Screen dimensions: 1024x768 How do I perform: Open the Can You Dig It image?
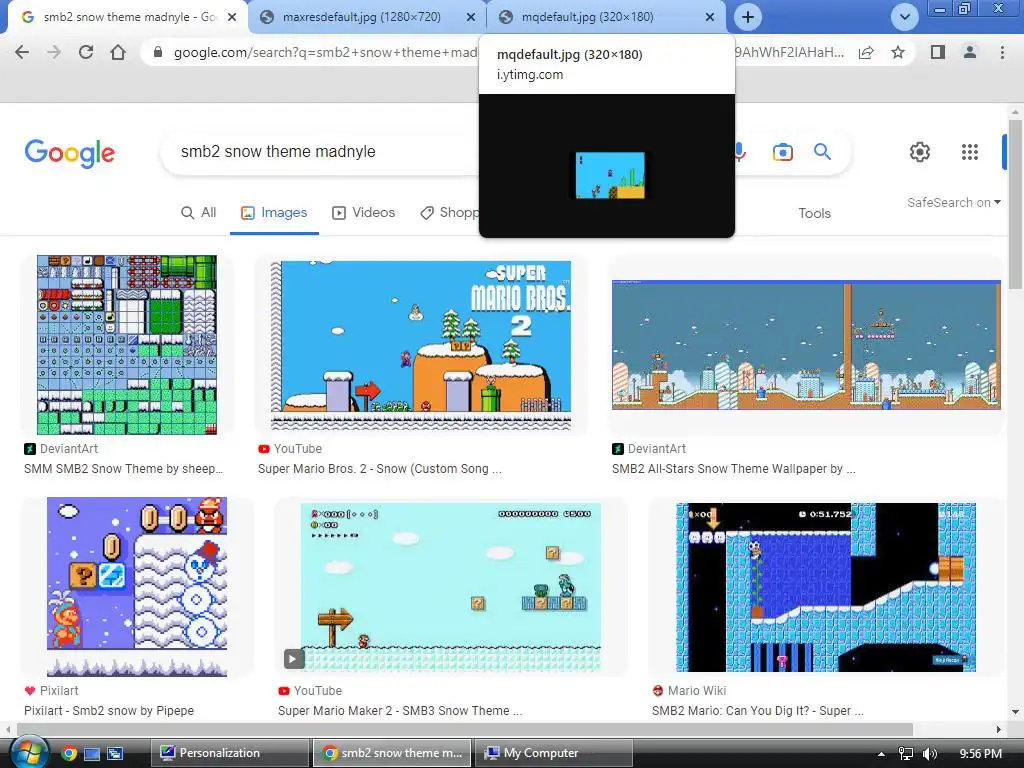(826, 587)
